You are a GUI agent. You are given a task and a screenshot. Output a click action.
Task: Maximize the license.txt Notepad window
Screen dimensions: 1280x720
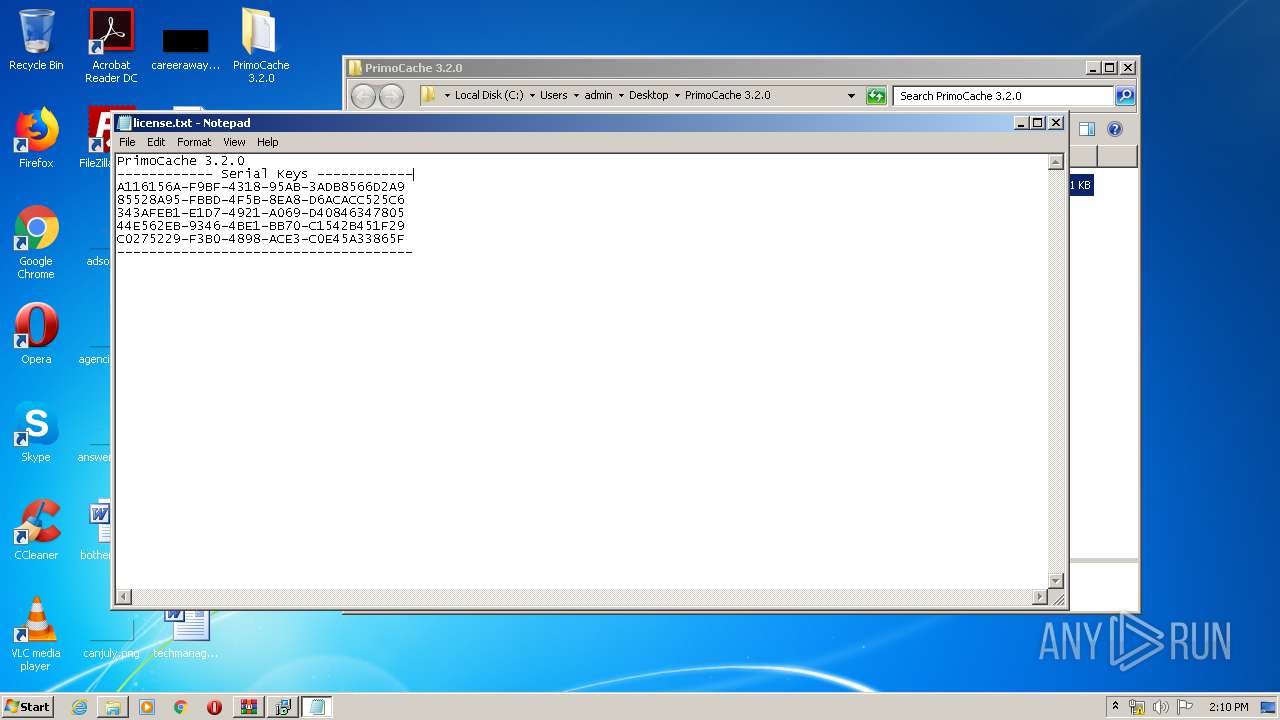(1038, 123)
